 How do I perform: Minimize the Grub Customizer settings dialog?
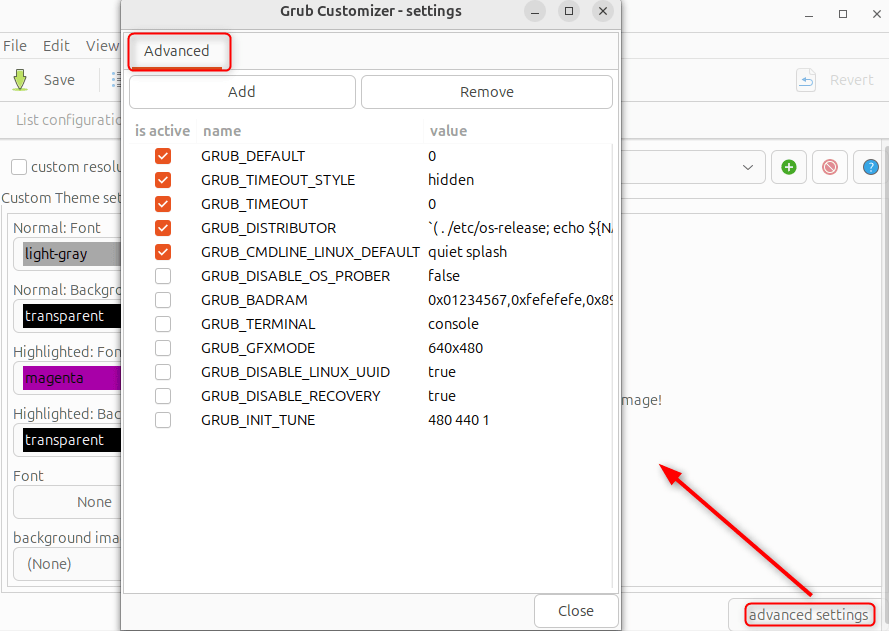click(535, 11)
